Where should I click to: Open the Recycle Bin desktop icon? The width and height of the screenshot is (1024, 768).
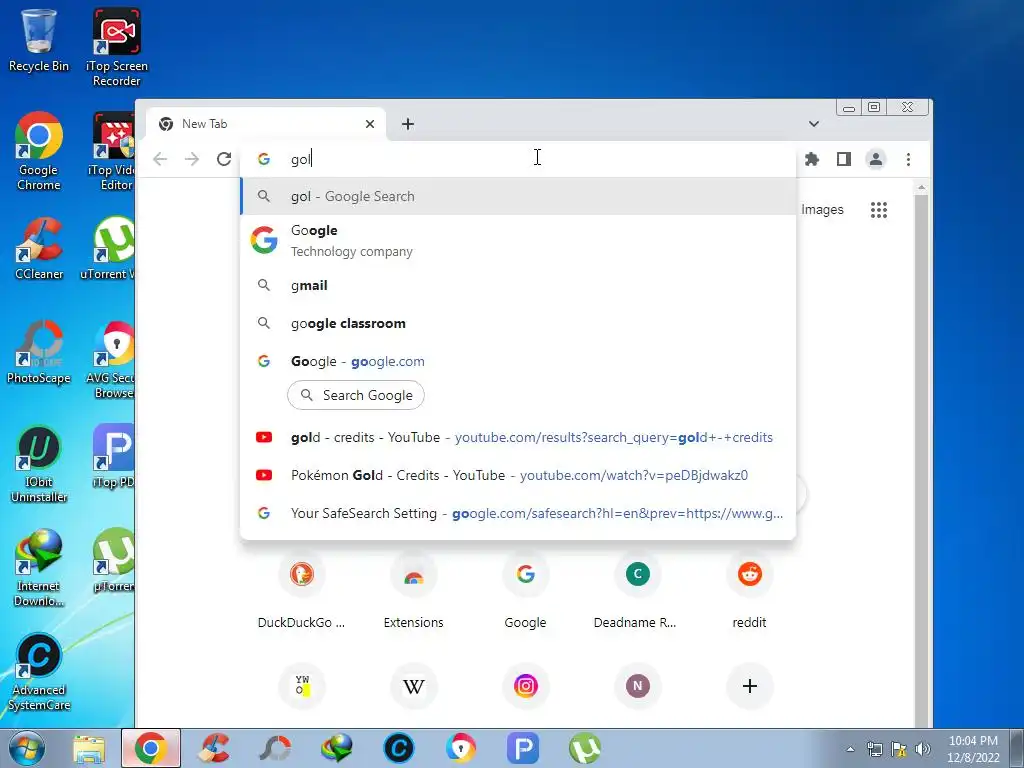[x=39, y=39]
